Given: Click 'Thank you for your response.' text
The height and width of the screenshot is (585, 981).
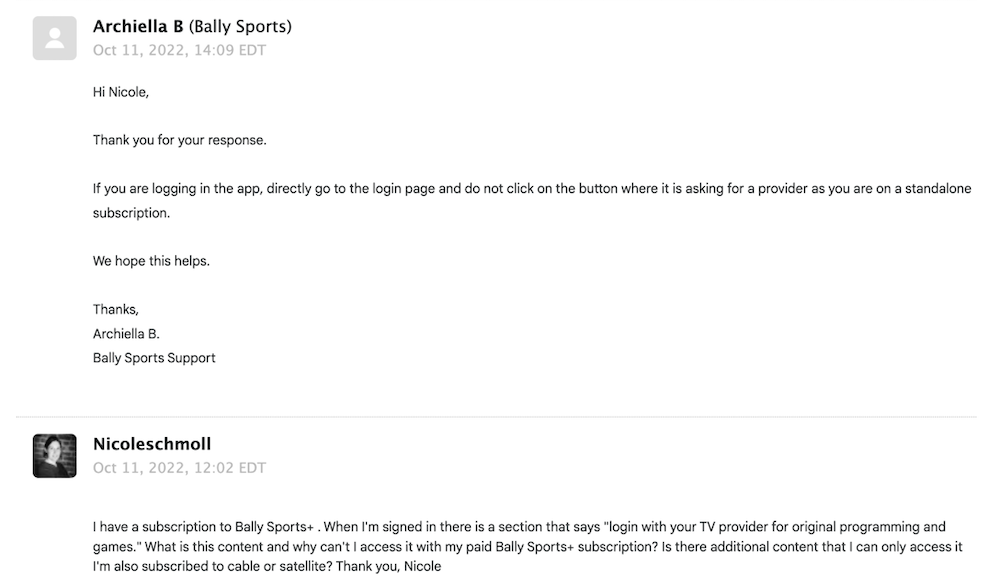Looking at the screenshot, I should (x=180, y=141).
